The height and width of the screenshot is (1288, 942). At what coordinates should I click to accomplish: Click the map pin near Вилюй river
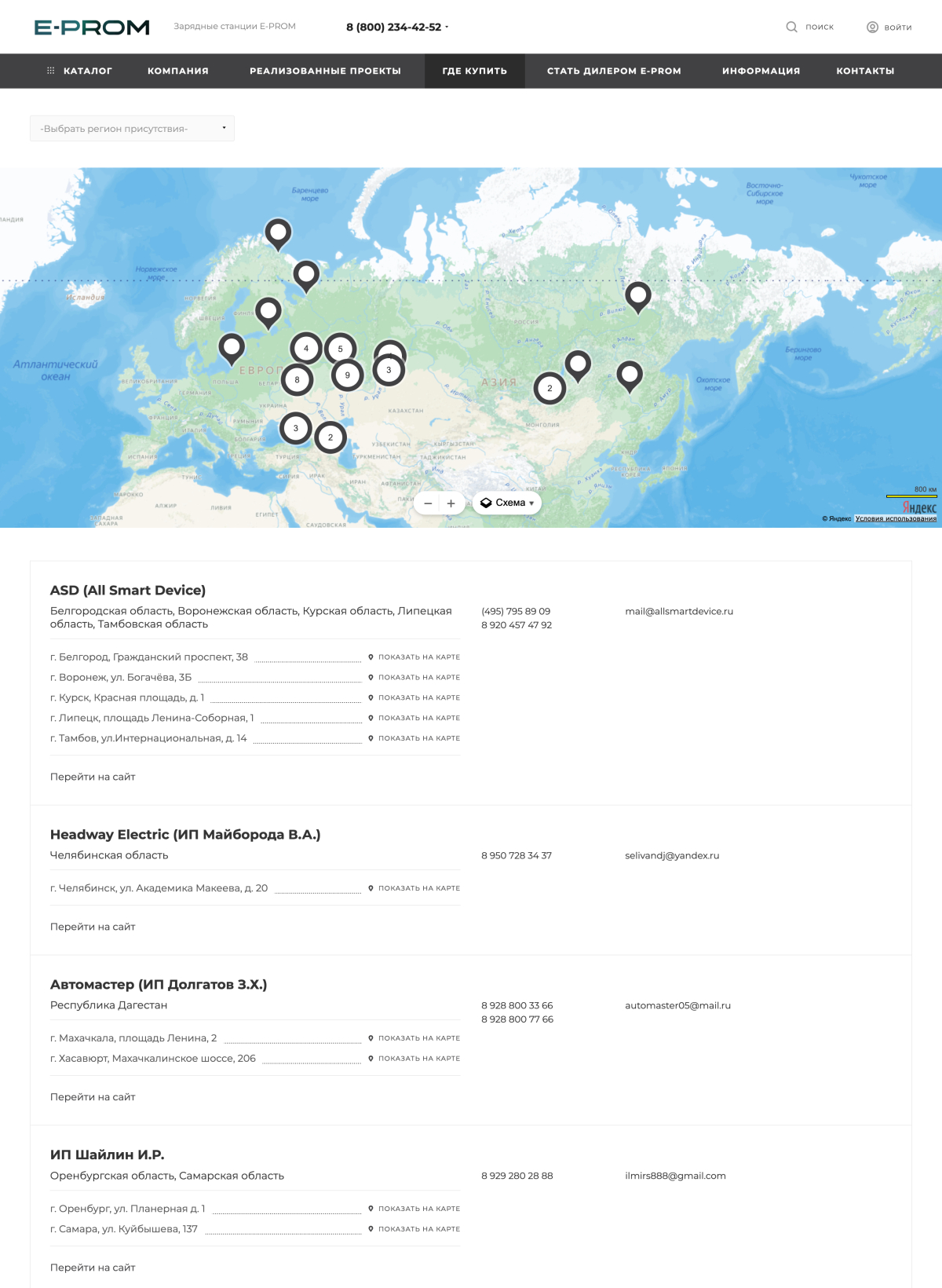(x=638, y=297)
